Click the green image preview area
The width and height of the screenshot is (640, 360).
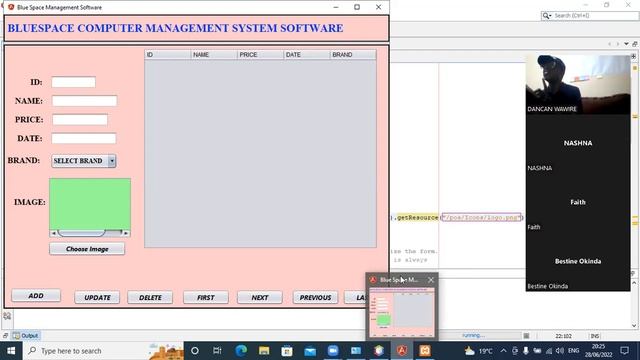tap(90, 204)
